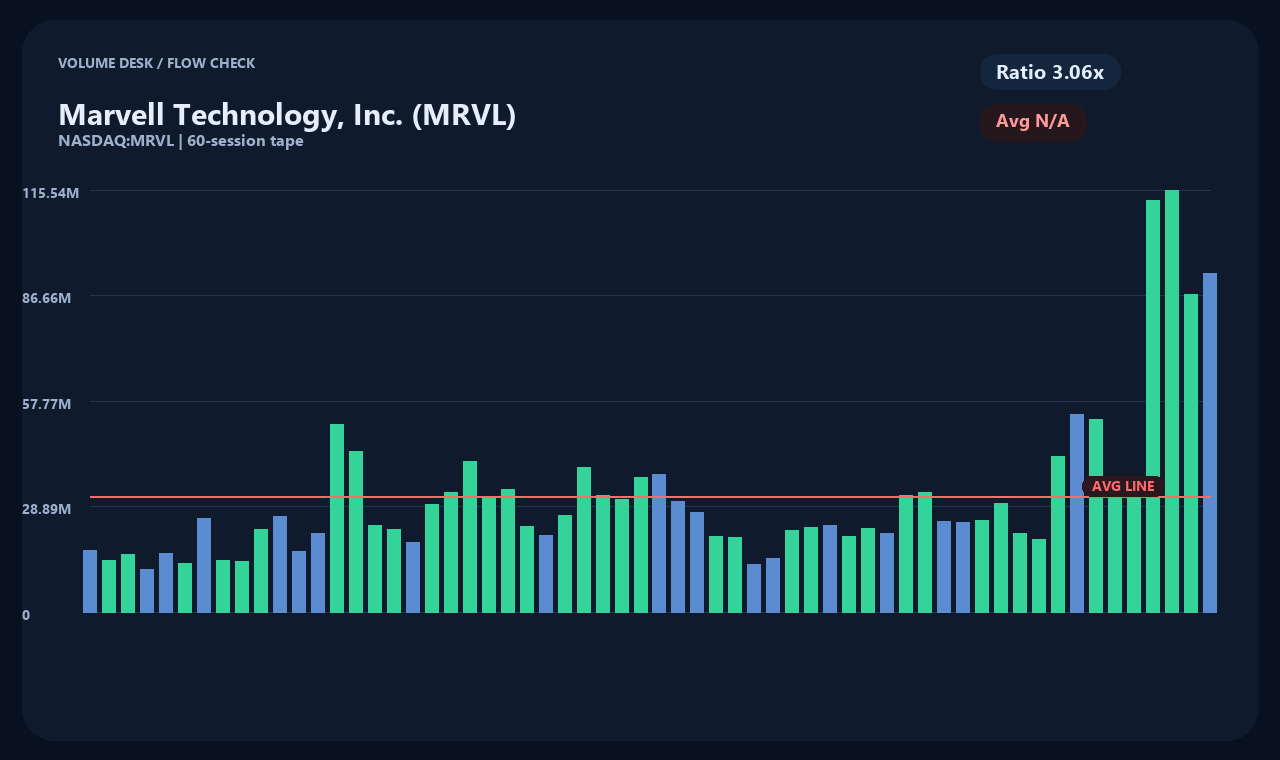Click the 0 axis label
This screenshot has width=1280, height=760.
[x=26, y=615]
